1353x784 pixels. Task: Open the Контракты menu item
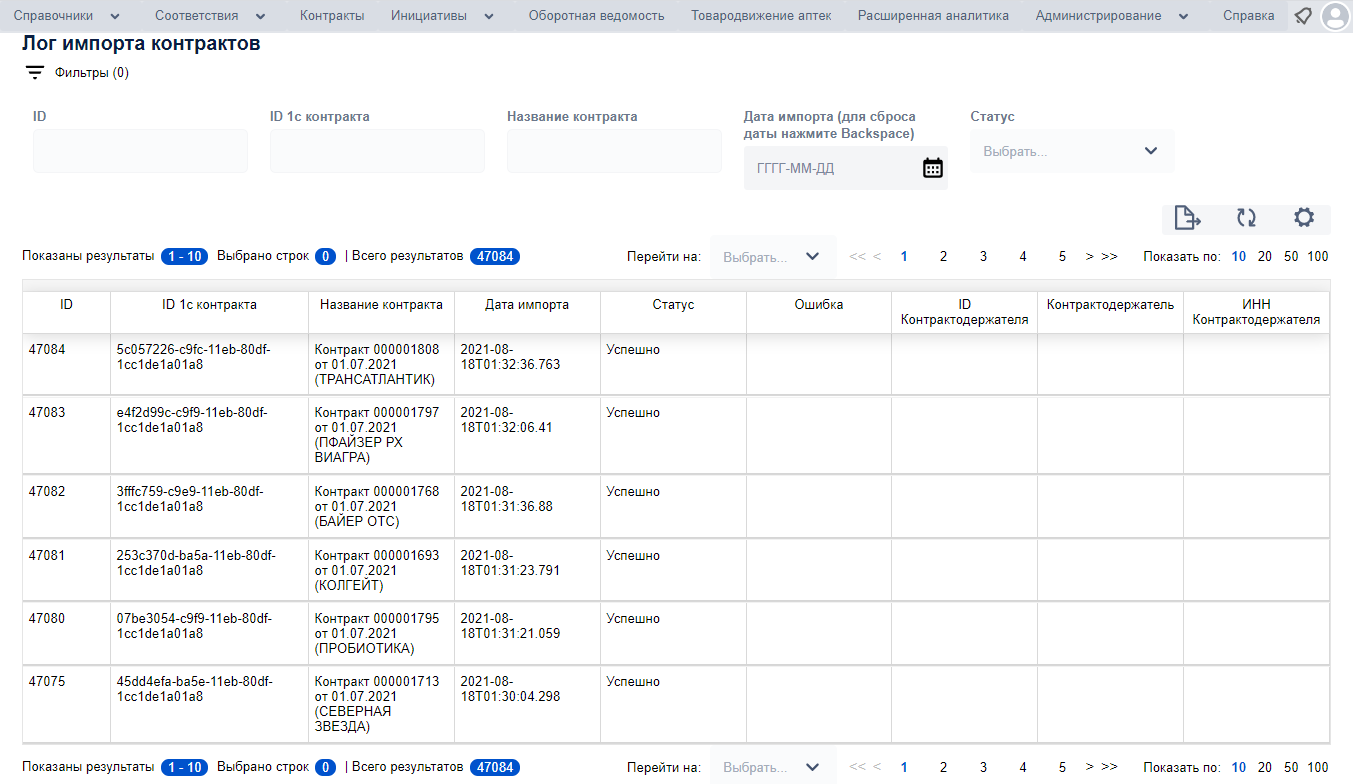pyautogui.click(x=332, y=16)
